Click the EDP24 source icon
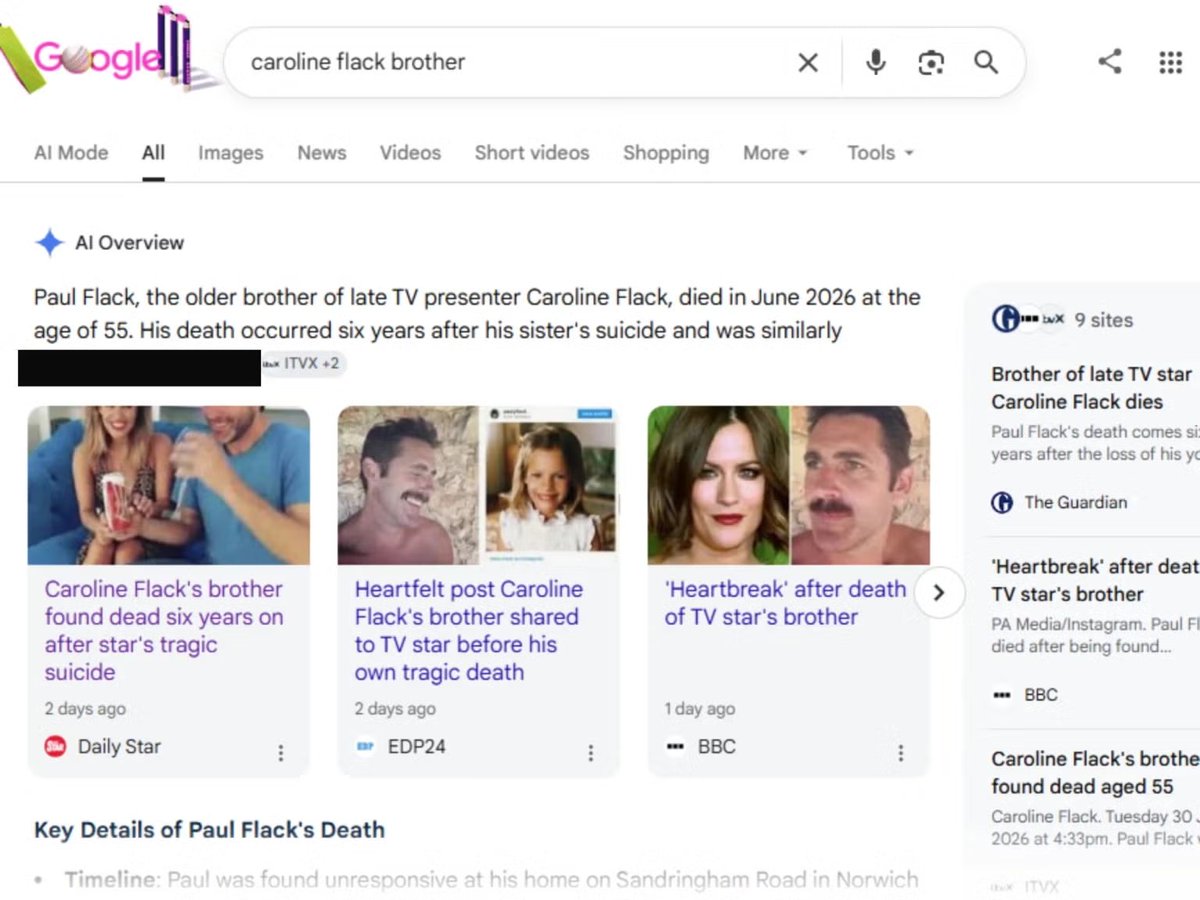This screenshot has height=900, width=1200. 365,746
